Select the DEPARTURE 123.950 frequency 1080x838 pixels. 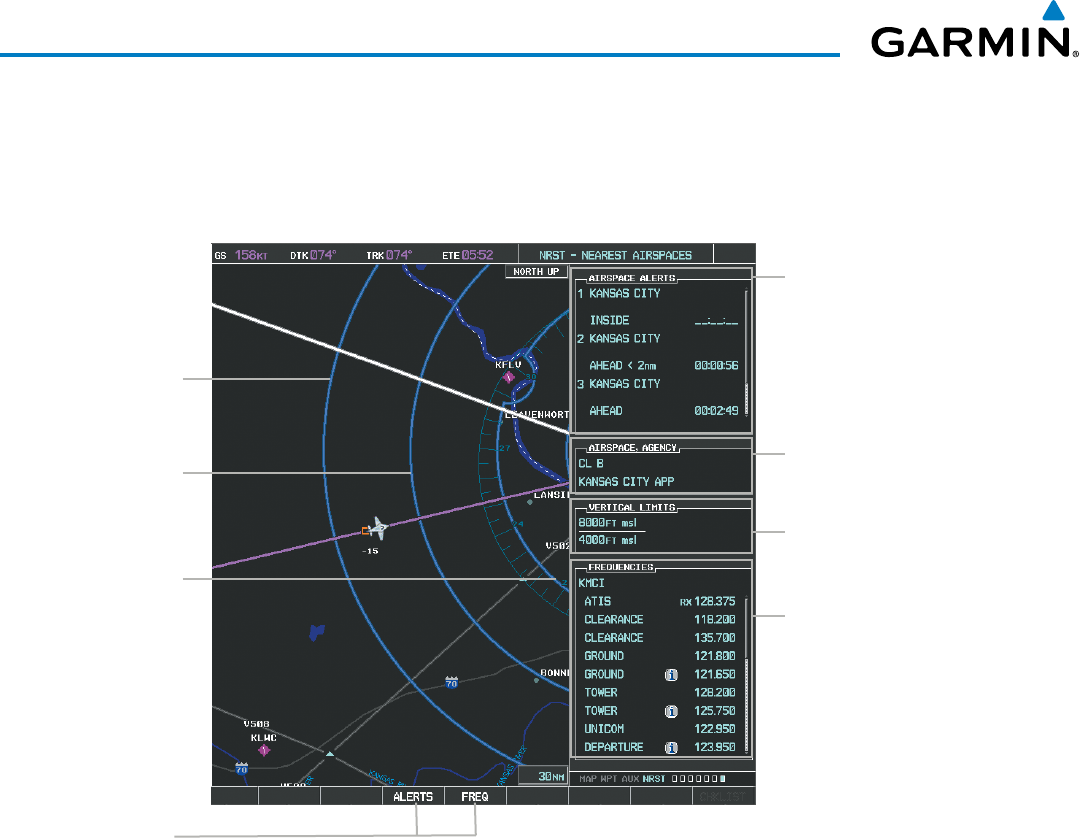(x=659, y=748)
